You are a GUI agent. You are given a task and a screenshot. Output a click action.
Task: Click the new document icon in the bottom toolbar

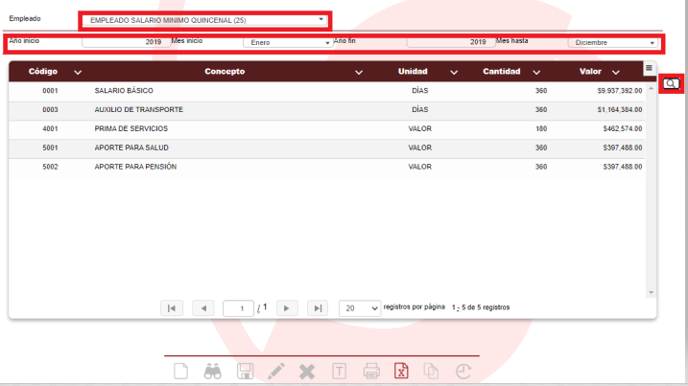click(181, 371)
